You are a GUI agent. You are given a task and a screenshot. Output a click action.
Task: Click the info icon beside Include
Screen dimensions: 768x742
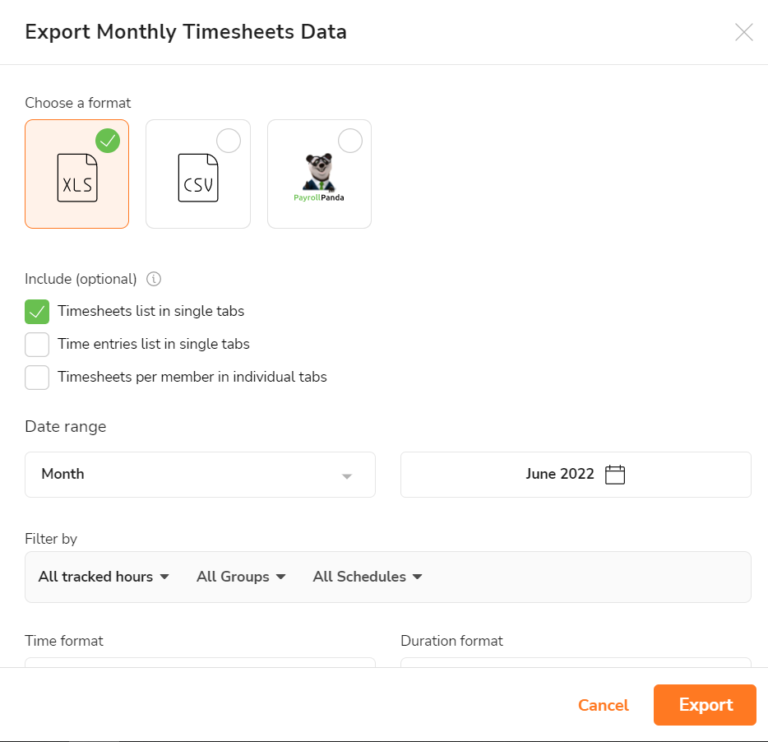coord(154,279)
